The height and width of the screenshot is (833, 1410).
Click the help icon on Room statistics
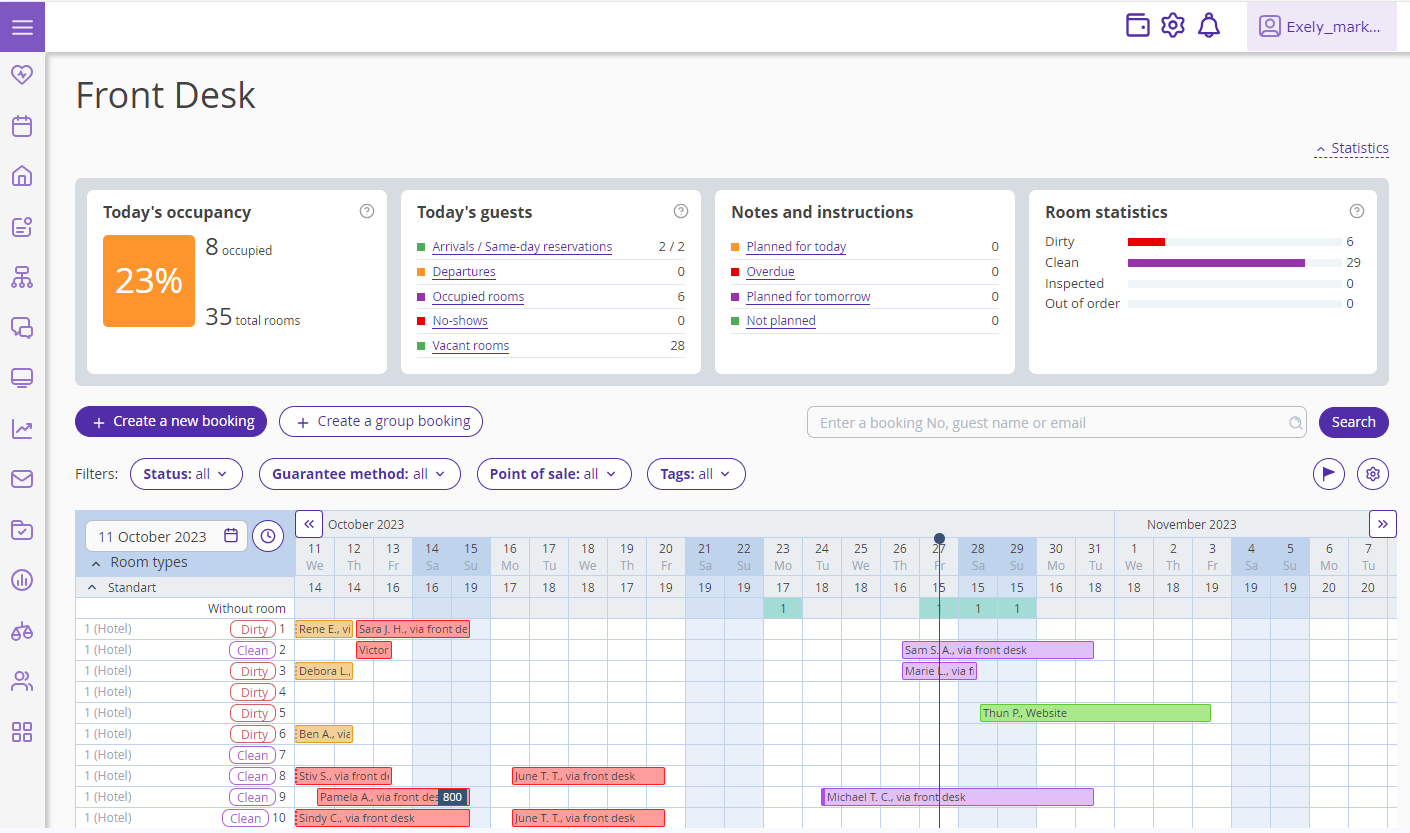[x=1357, y=211]
